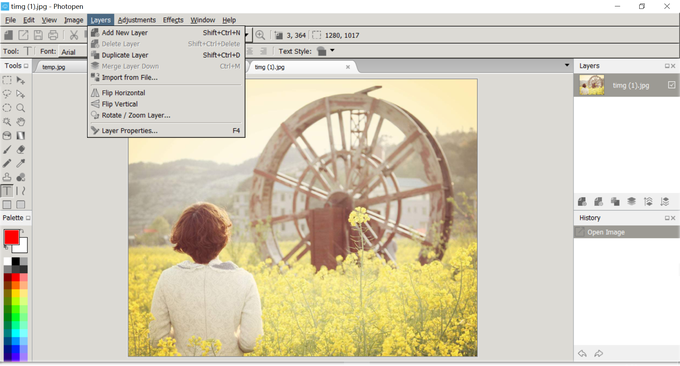
Task: Click Delete Layer icon in Layers panel
Action: pyautogui.click(x=598, y=202)
